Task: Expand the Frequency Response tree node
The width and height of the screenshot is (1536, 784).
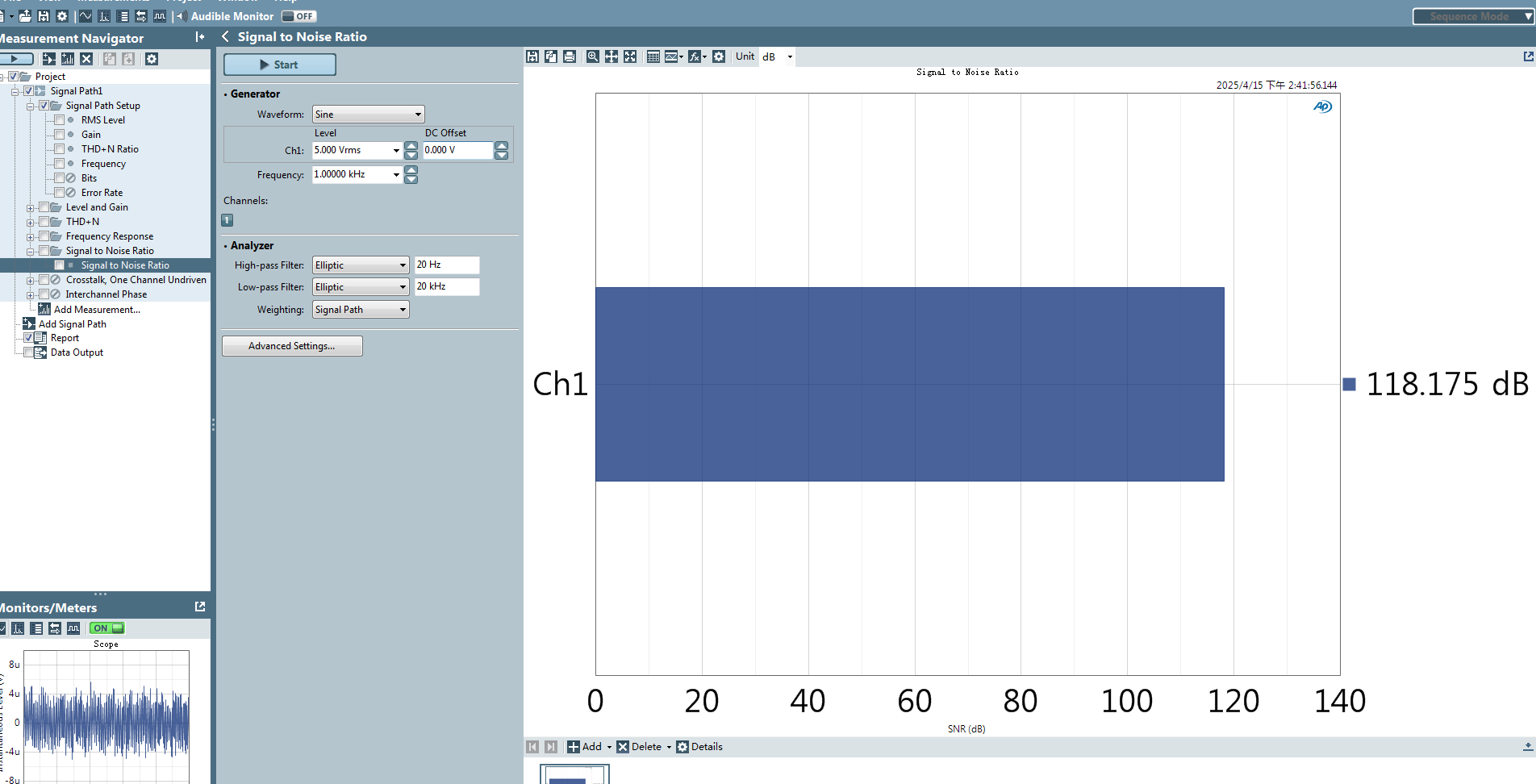Action: [31, 237]
